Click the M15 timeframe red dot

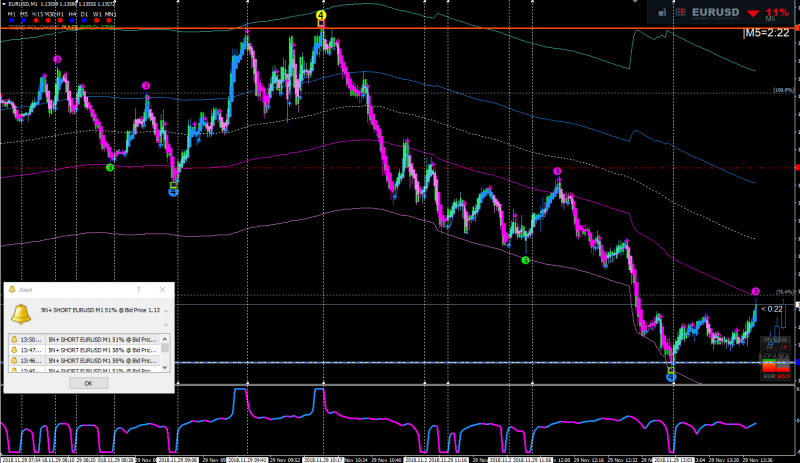tap(36, 20)
